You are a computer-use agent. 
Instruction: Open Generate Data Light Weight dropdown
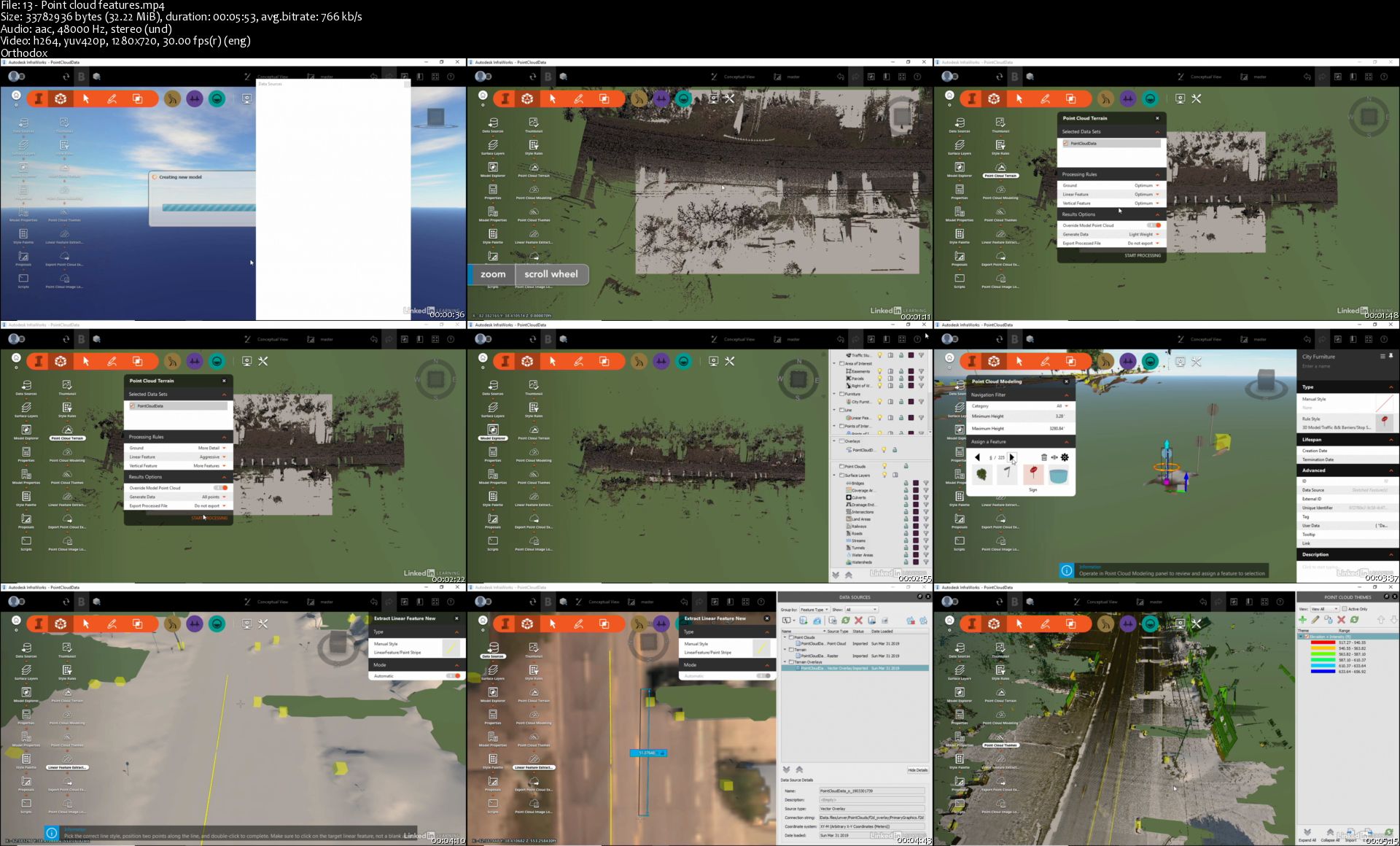[1144, 234]
